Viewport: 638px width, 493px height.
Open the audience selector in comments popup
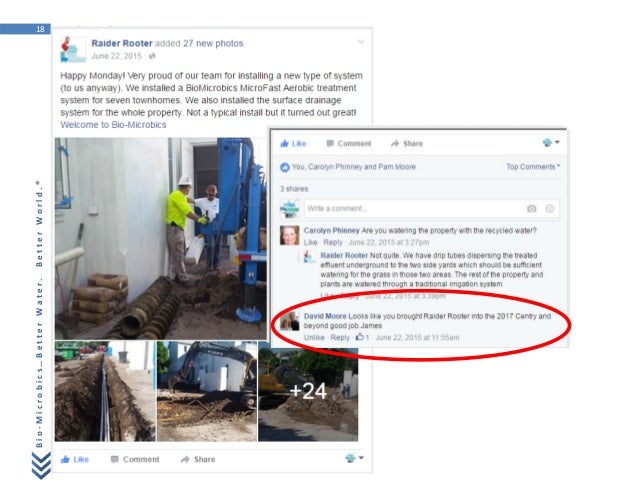pyautogui.click(x=551, y=142)
